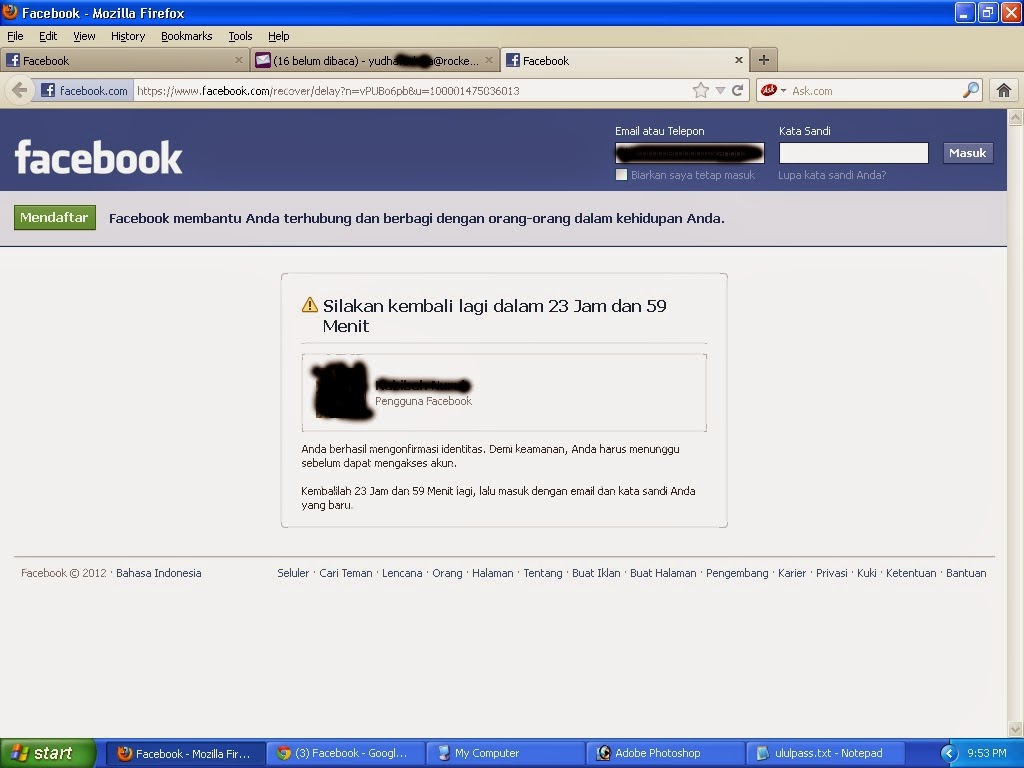Click the URL address bar
Viewport: 1024px width, 768px height.
coord(411,90)
